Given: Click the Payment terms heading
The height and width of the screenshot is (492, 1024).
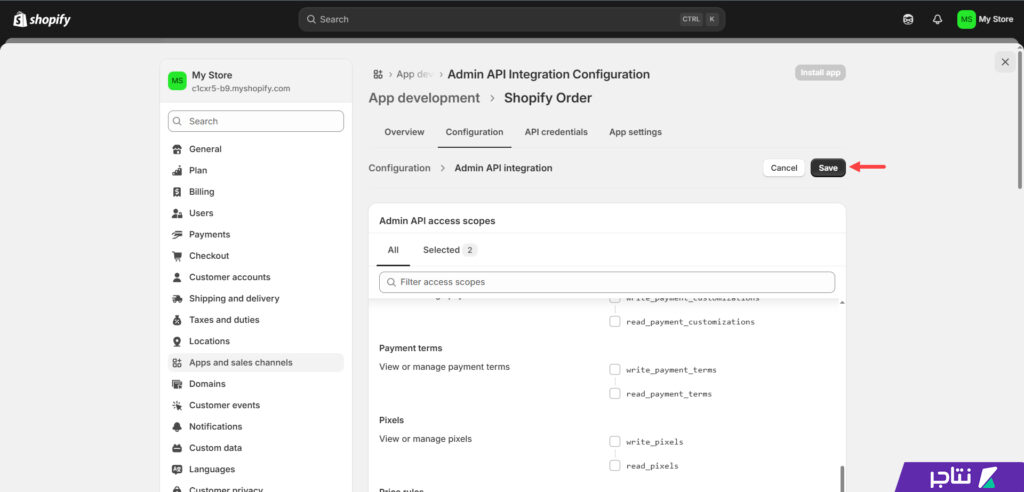Looking at the screenshot, I should [x=411, y=348].
